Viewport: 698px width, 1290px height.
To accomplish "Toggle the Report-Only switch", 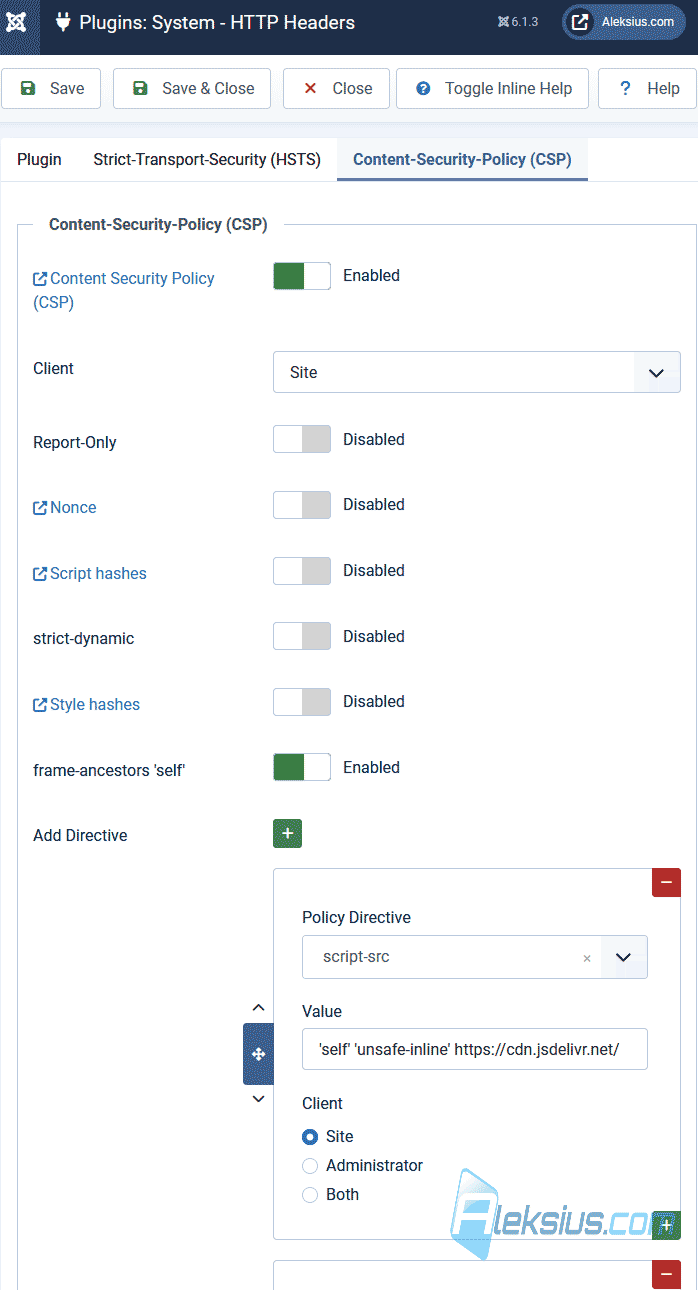I will click(x=302, y=439).
